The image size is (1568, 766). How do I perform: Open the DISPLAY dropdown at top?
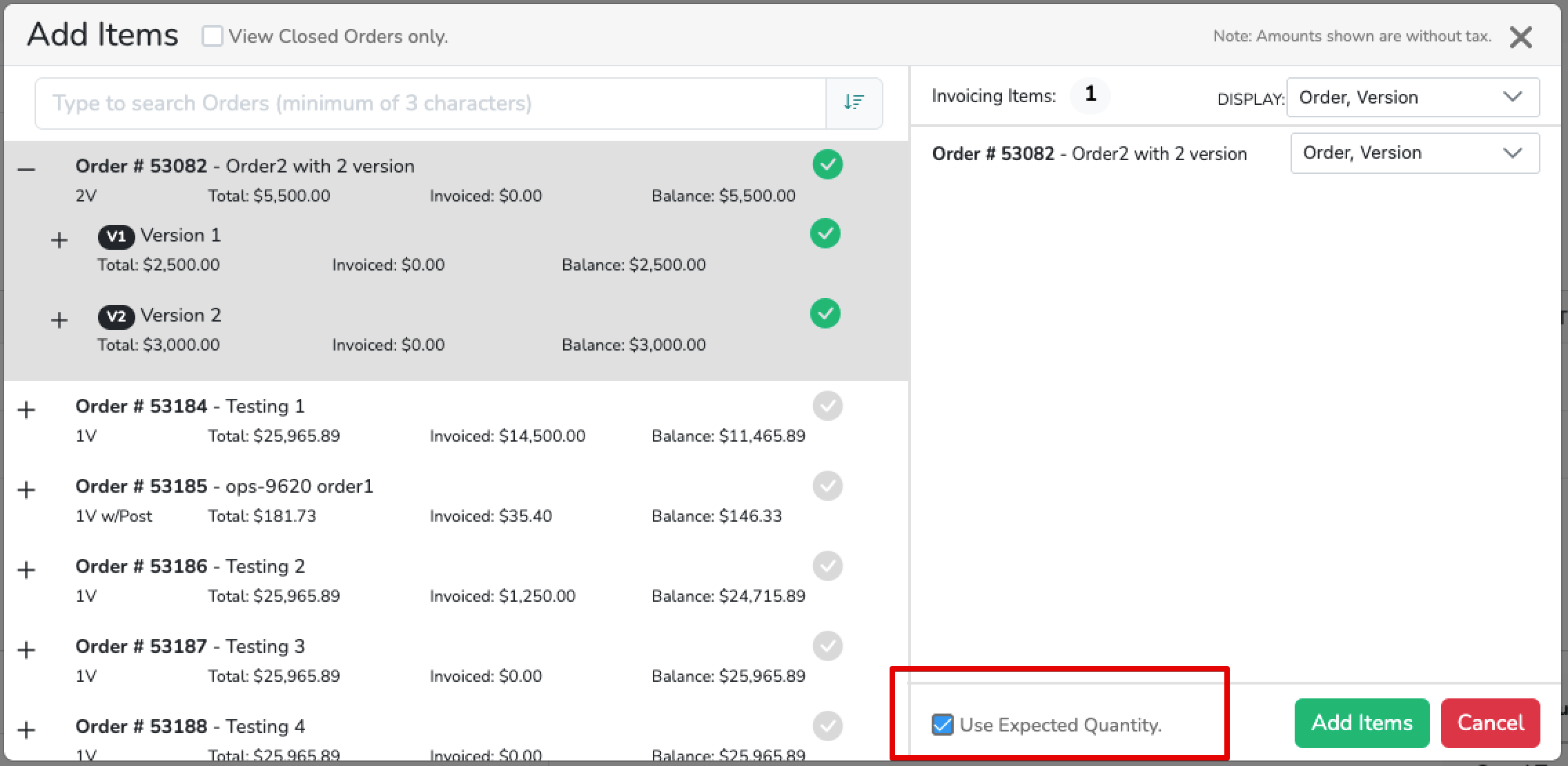pyautogui.click(x=1413, y=98)
